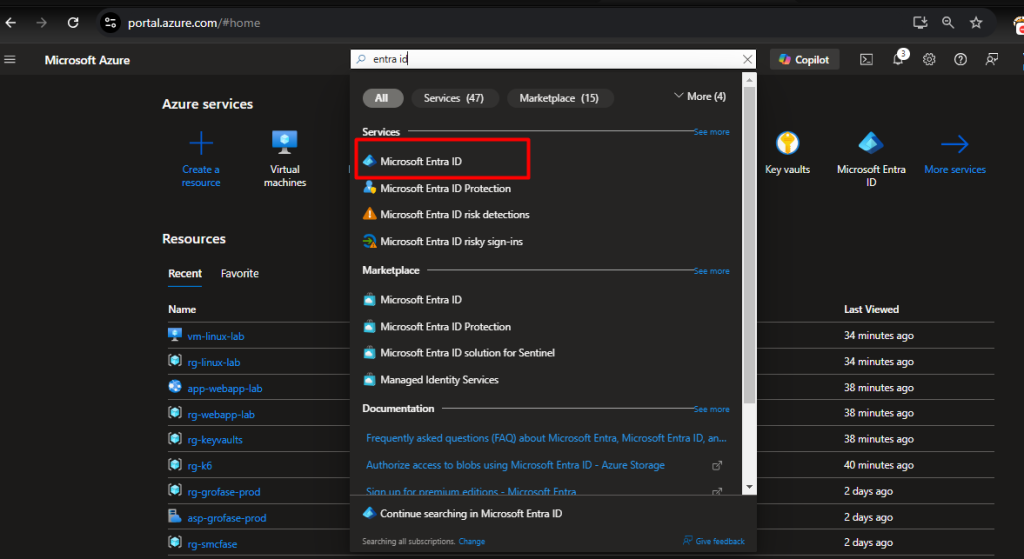Open Cloud Shell from the top bar

coord(867,60)
